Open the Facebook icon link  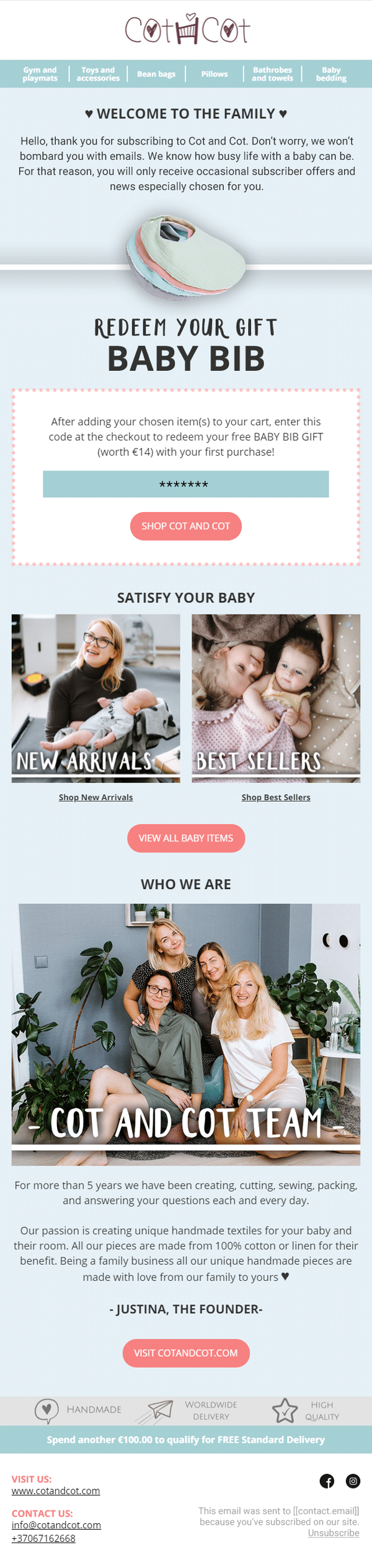[327, 1481]
